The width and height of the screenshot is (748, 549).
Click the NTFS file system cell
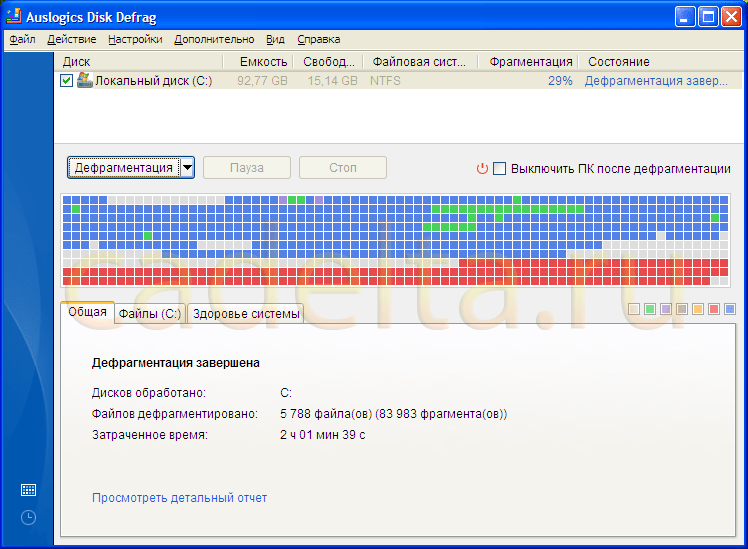[385, 81]
